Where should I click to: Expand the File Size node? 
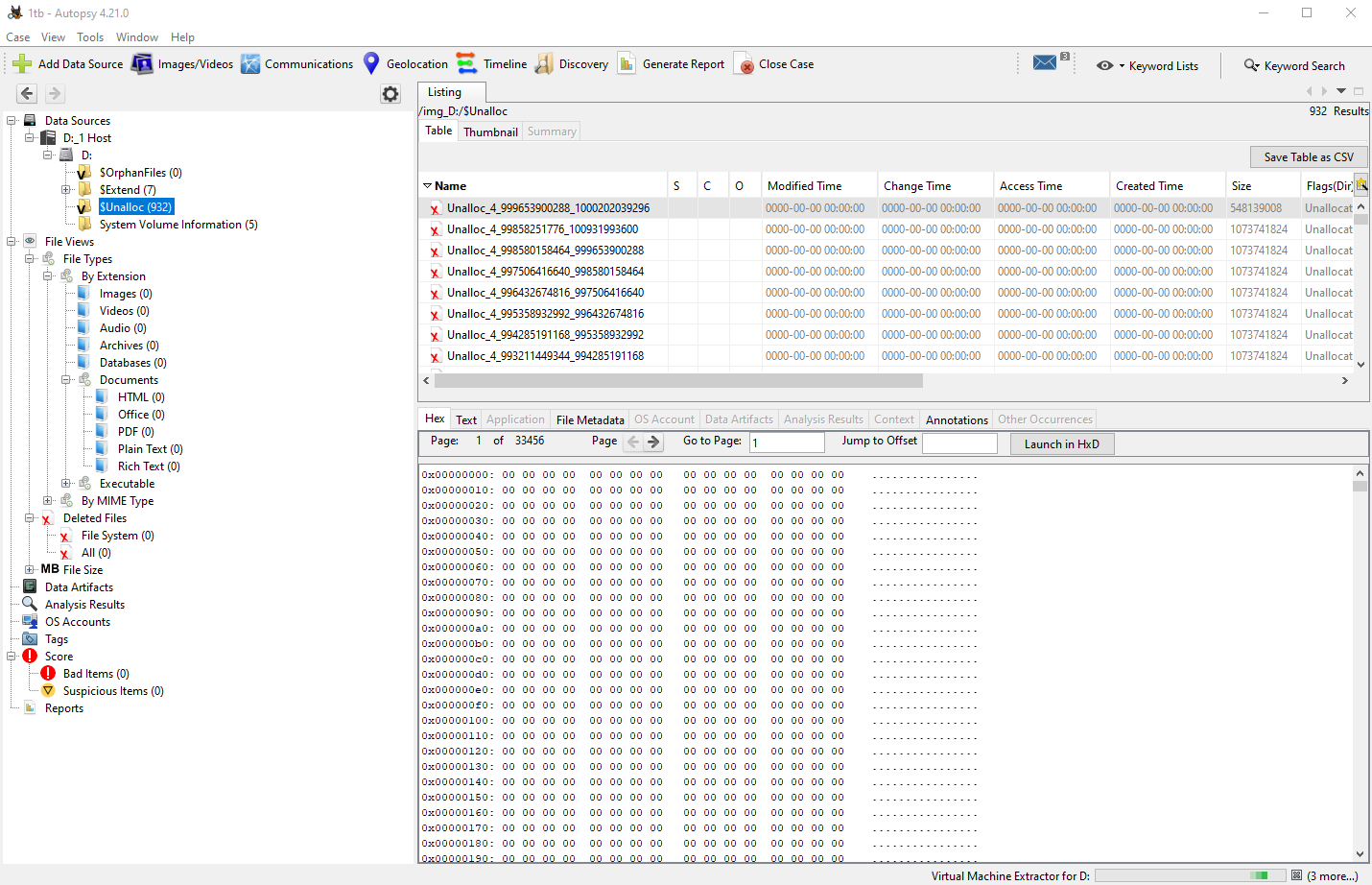30,570
